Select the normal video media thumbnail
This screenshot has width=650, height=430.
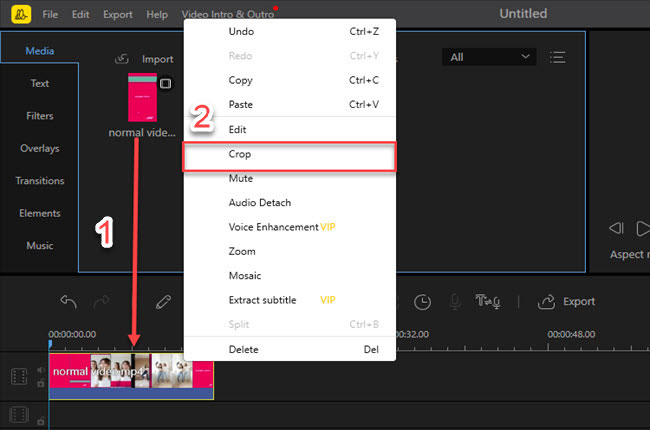click(142, 97)
